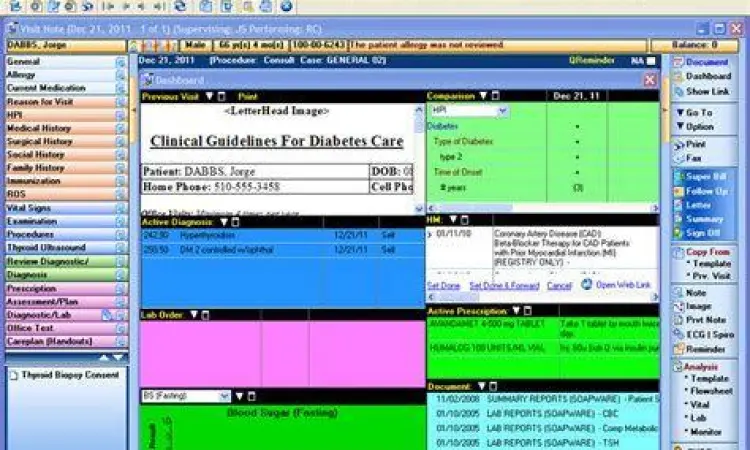Toggle the box icon on Document header
750x450 pixels.
coord(493,386)
